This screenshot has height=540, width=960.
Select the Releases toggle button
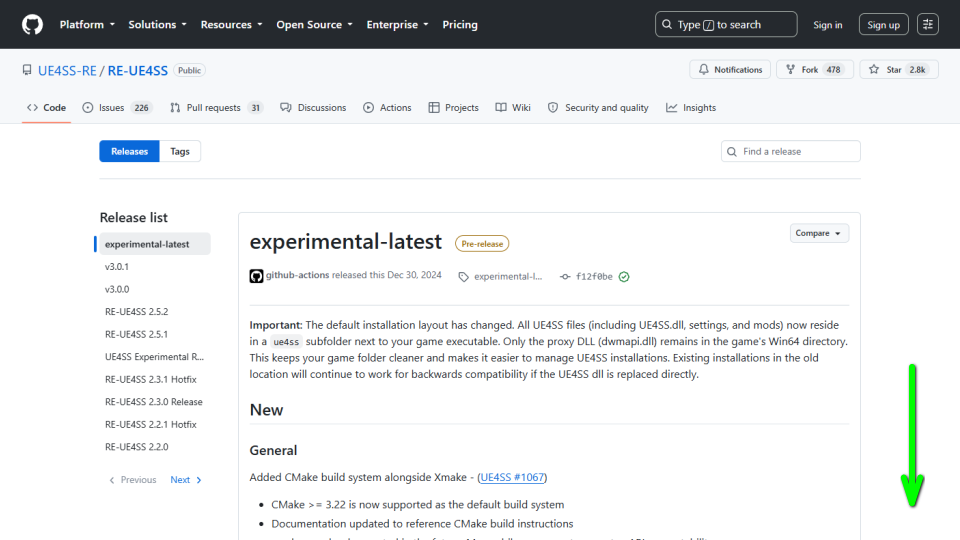(x=129, y=151)
